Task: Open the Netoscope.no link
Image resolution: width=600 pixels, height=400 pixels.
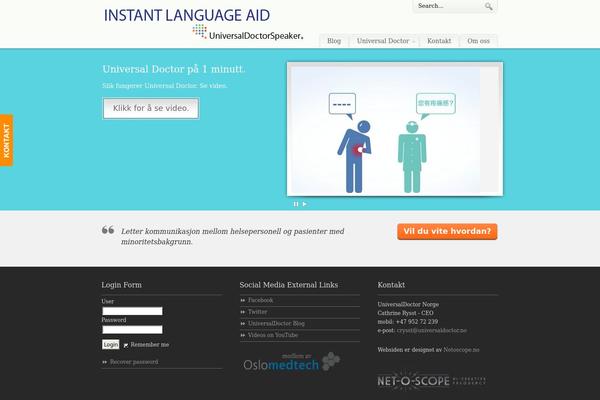Action: pyautogui.click(x=461, y=350)
